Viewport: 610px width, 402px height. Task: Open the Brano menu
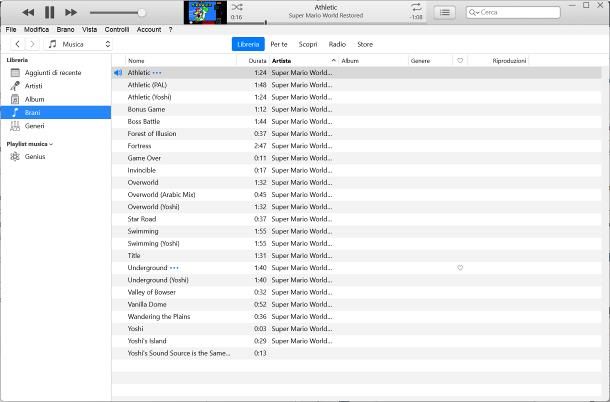click(x=65, y=30)
